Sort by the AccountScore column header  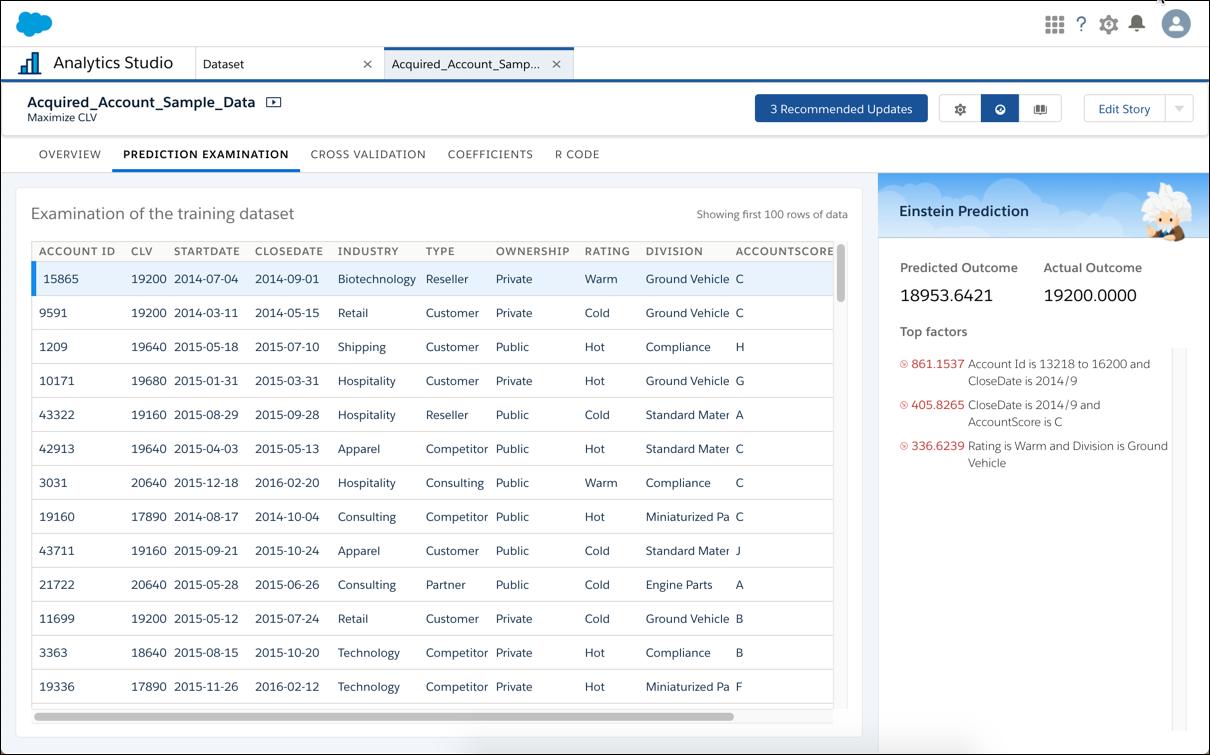click(784, 251)
